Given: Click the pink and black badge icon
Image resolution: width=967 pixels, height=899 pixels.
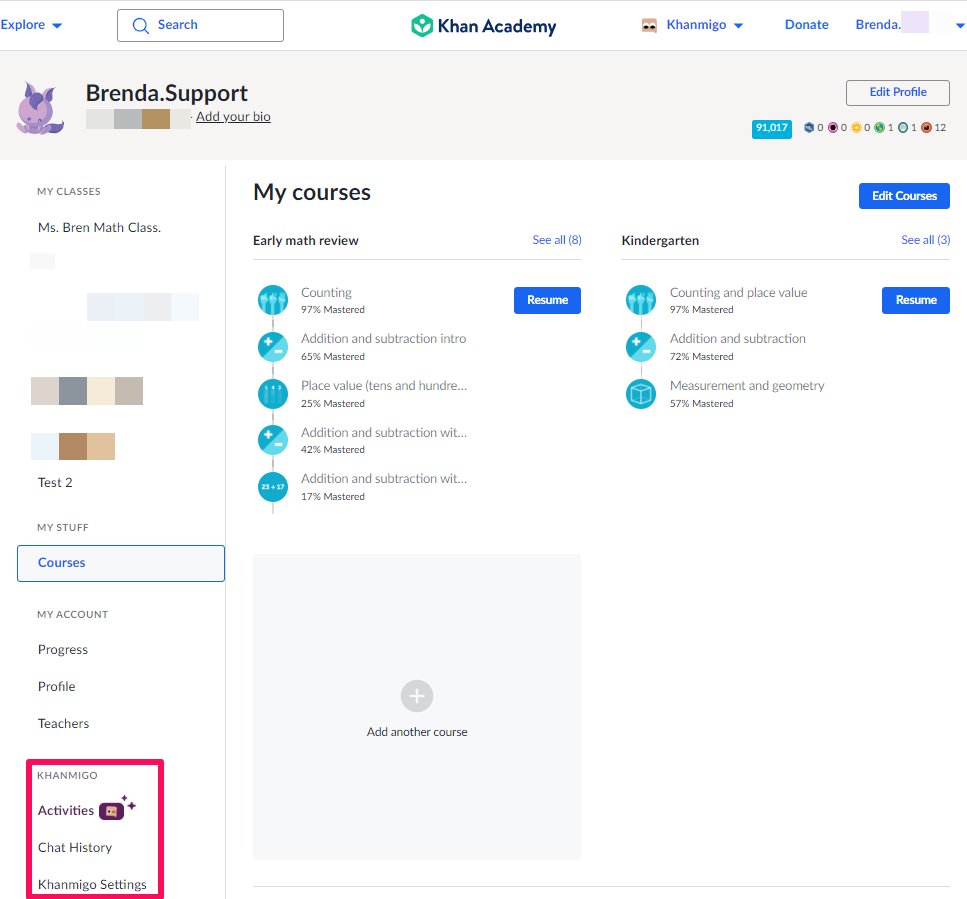Looking at the screenshot, I should (833, 128).
